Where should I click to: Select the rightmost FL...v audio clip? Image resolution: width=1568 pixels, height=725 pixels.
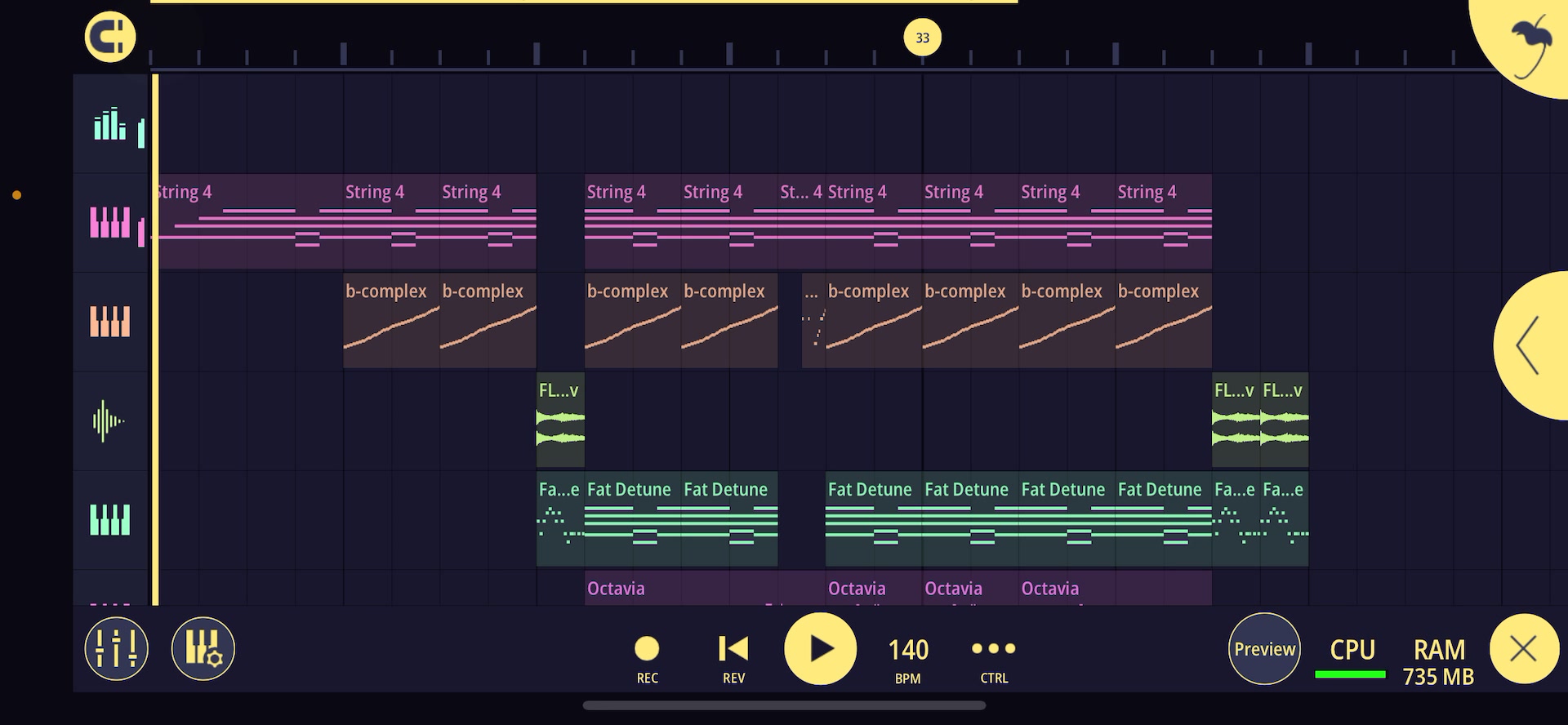point(1285,420)
